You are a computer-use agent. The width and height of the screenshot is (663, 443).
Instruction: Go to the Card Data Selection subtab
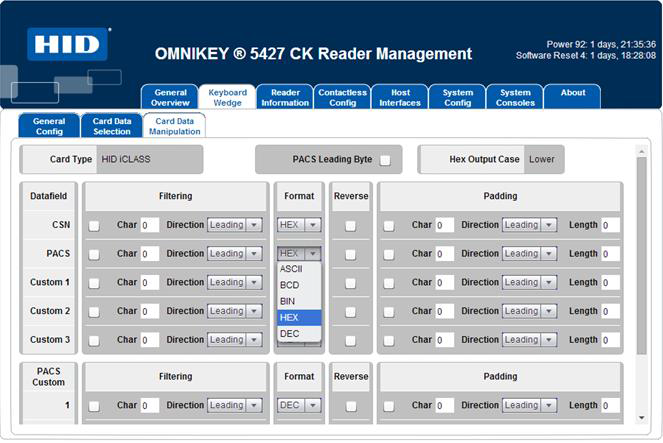(111, 125)
